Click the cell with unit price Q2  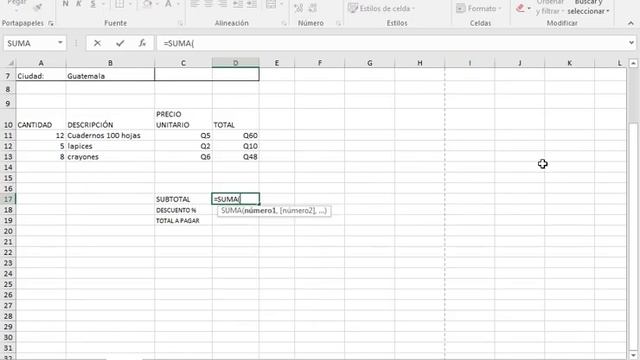coord(183,146)
